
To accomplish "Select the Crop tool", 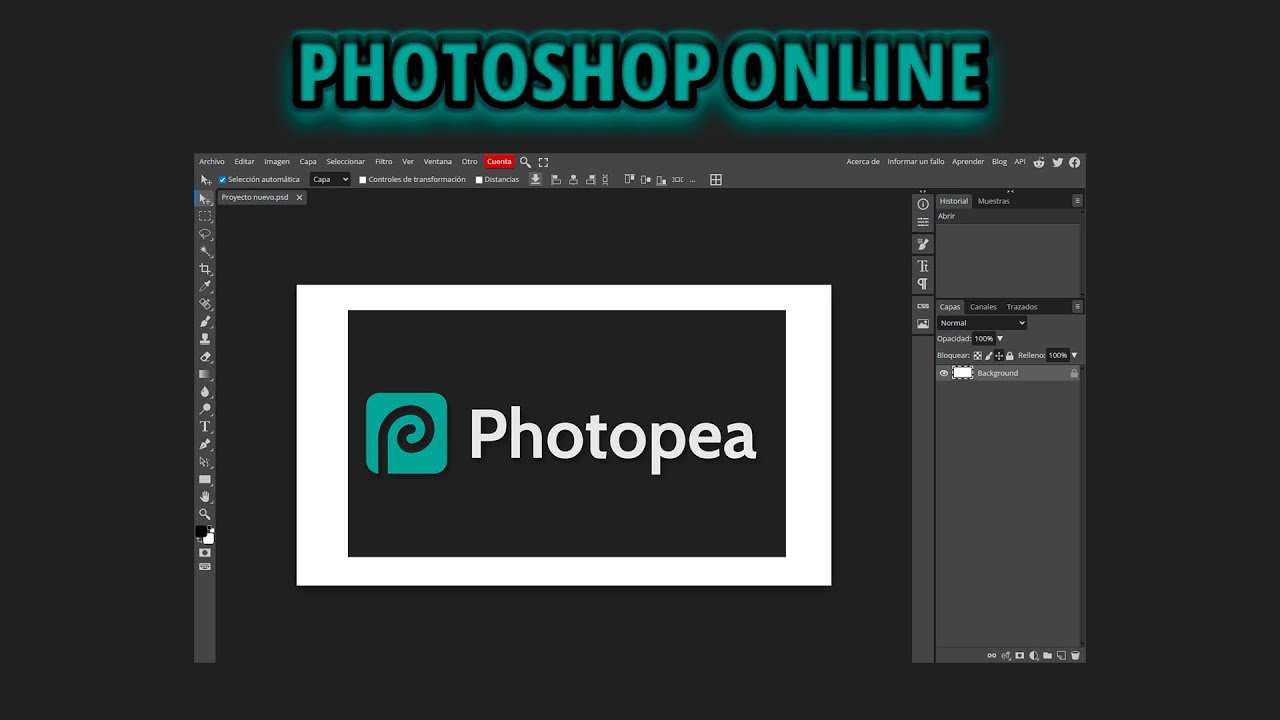I will [x=205, y=269].
